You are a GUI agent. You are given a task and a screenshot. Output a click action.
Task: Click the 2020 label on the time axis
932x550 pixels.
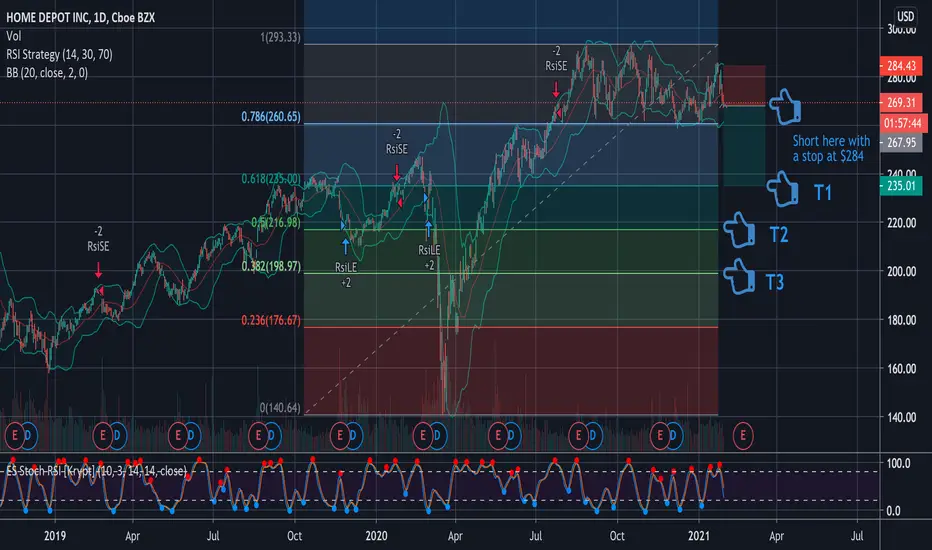point(376,536)
